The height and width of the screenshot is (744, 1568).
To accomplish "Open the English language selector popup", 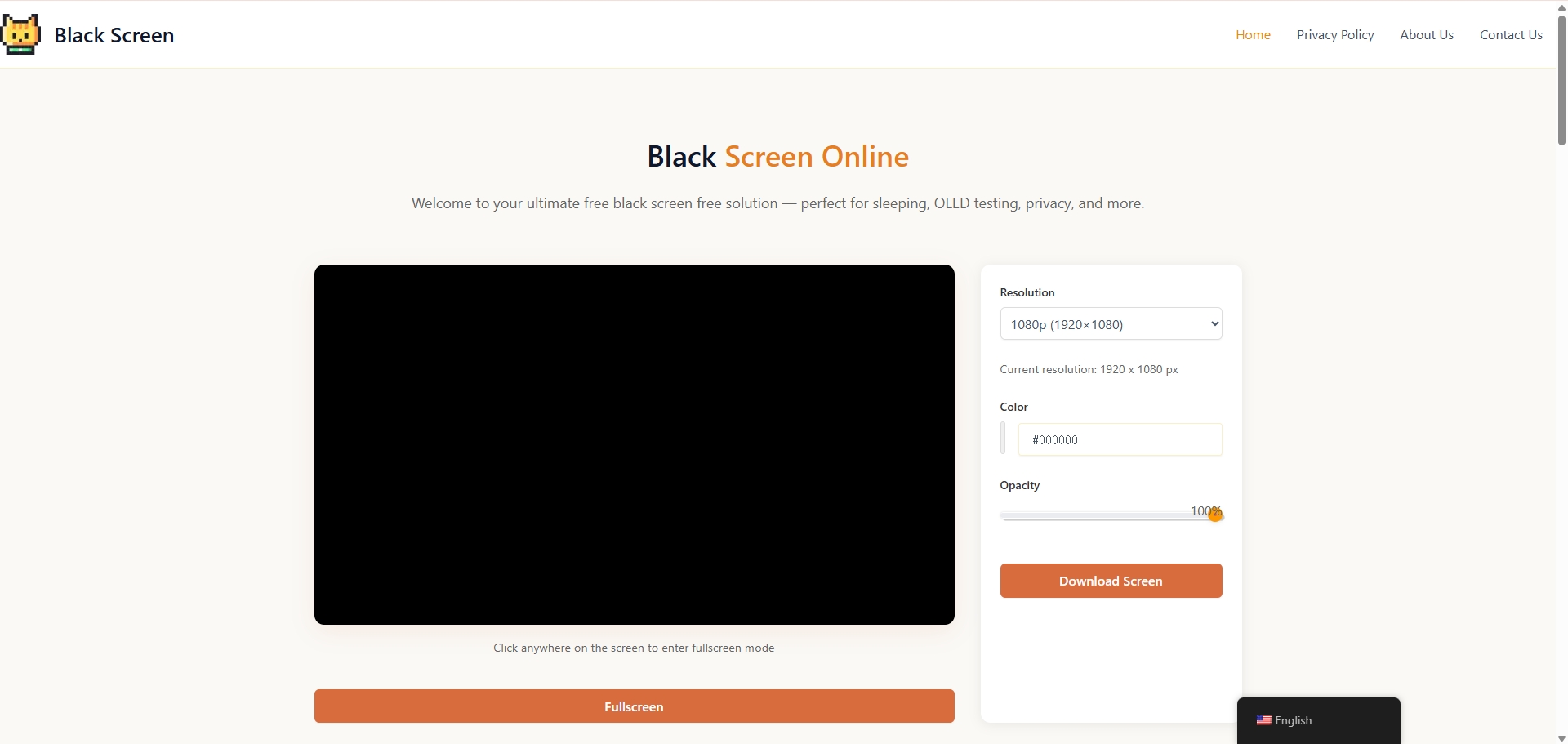I will tap(1294, 720).
